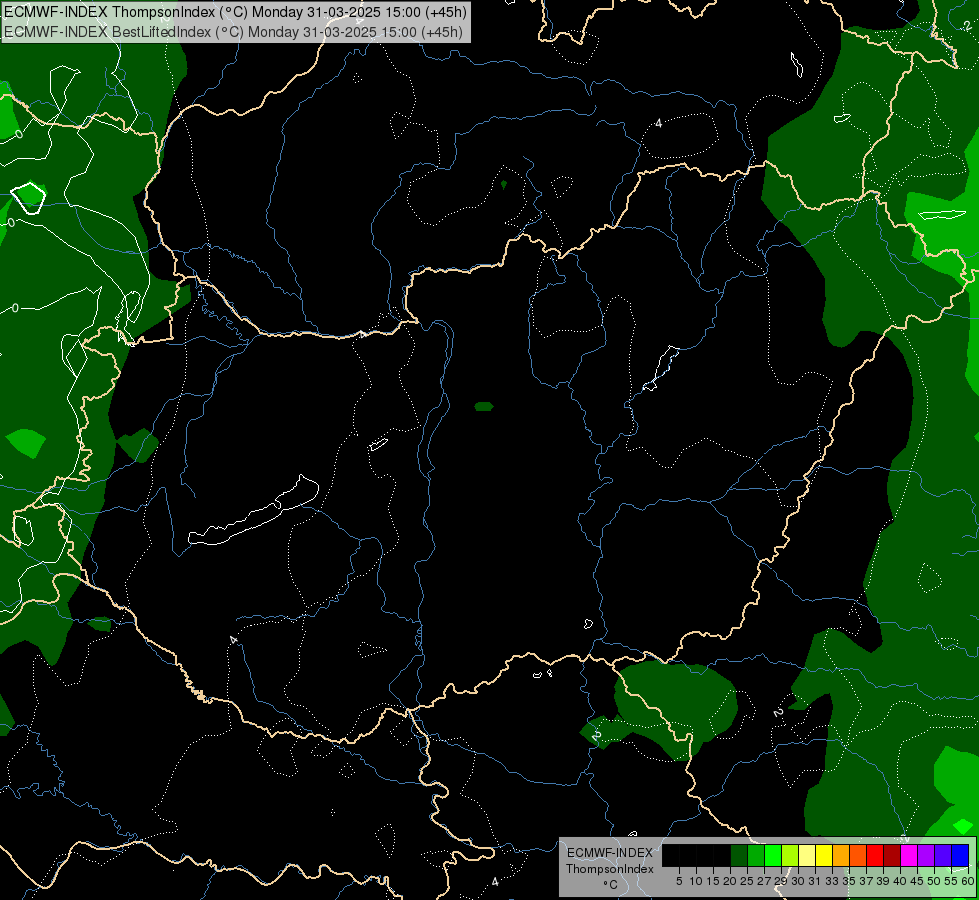Click the ThompsonIndex title line at top
This screenshot has height=900, width=979.
click(x=235, y=12)
